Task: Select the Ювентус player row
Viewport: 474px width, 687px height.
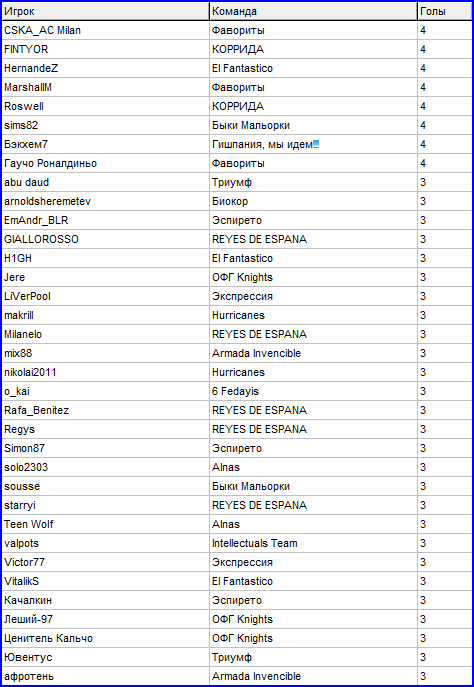Action: [237, 657]
